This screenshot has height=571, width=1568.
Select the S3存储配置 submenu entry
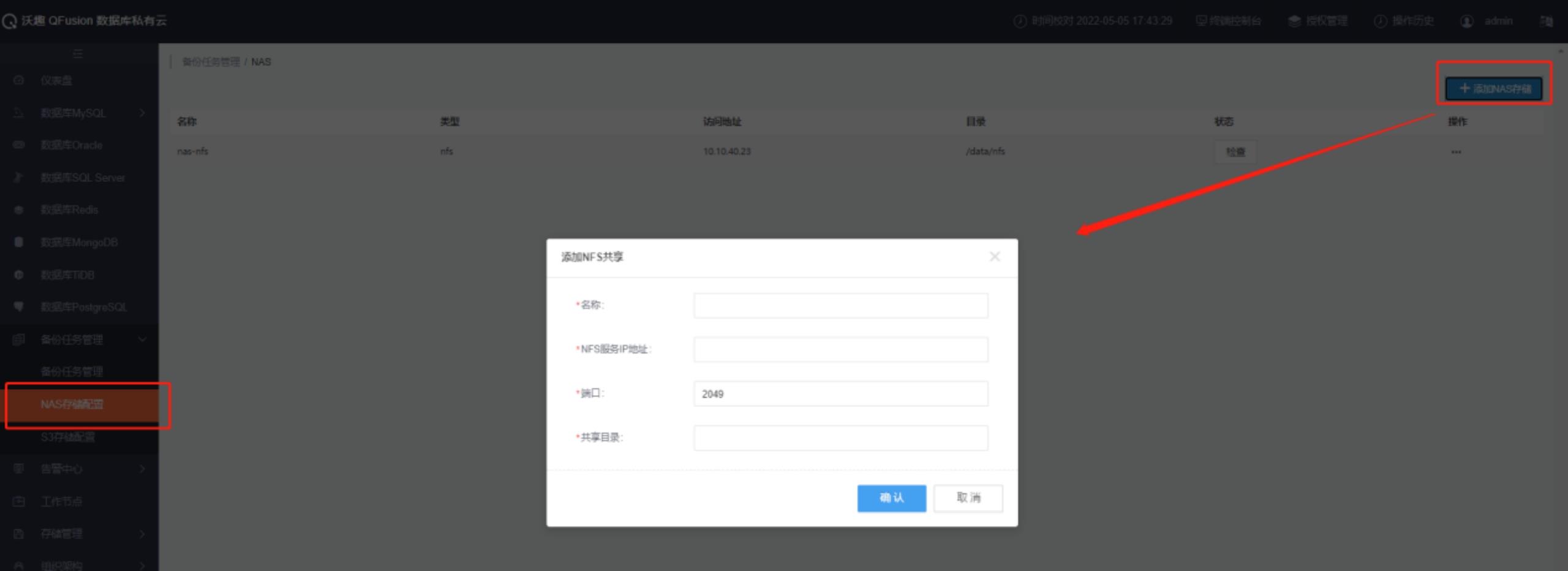[x=68, y=437]
